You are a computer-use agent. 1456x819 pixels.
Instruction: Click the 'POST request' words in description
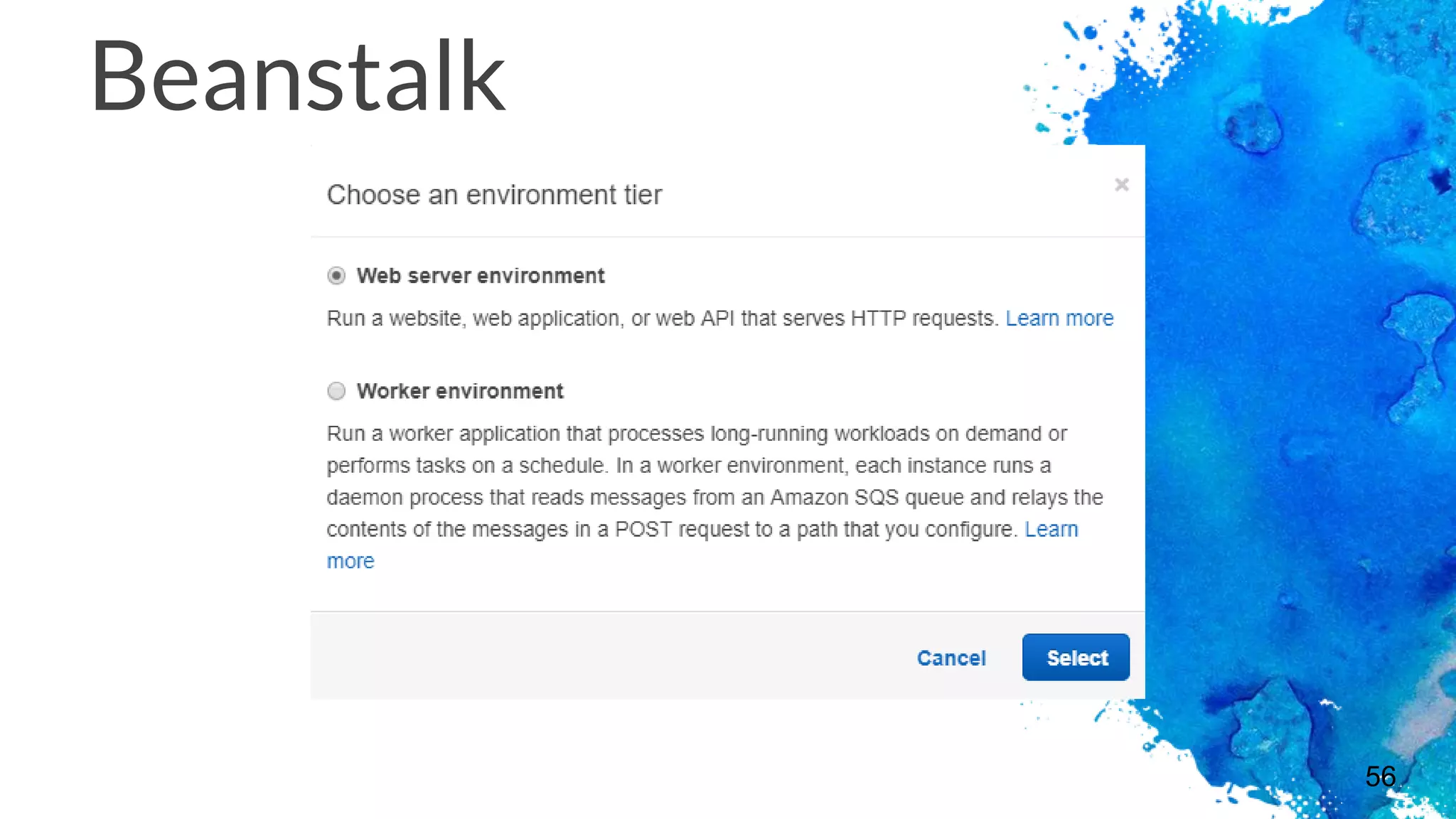(x=681, y=530)
